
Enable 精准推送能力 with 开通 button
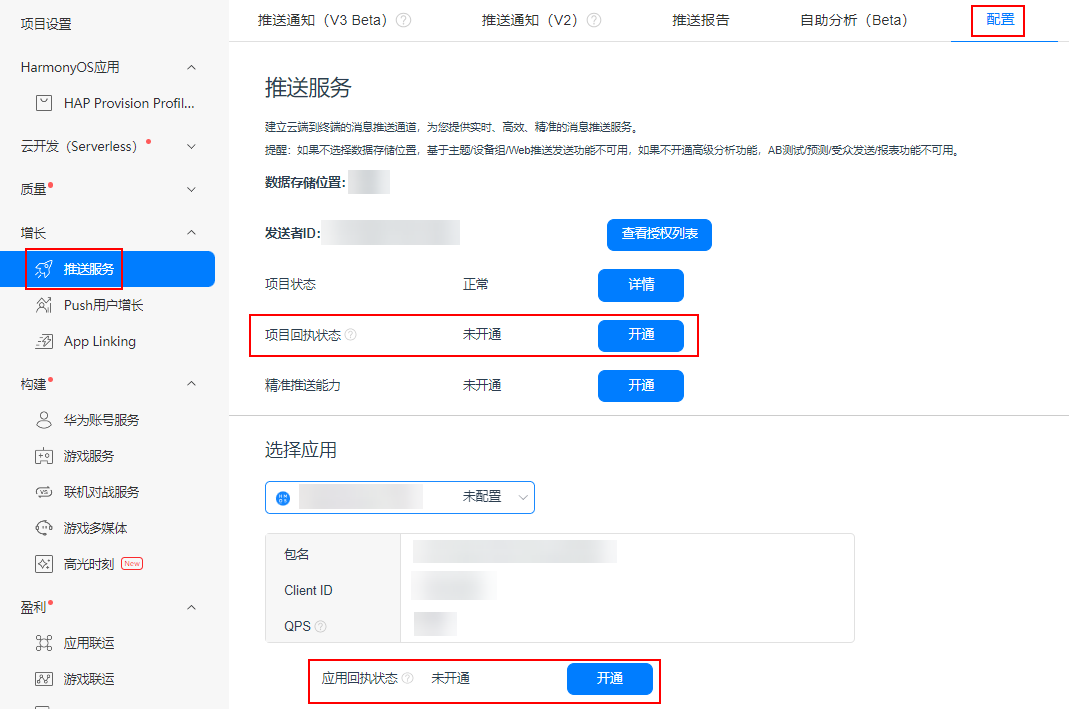640,386
